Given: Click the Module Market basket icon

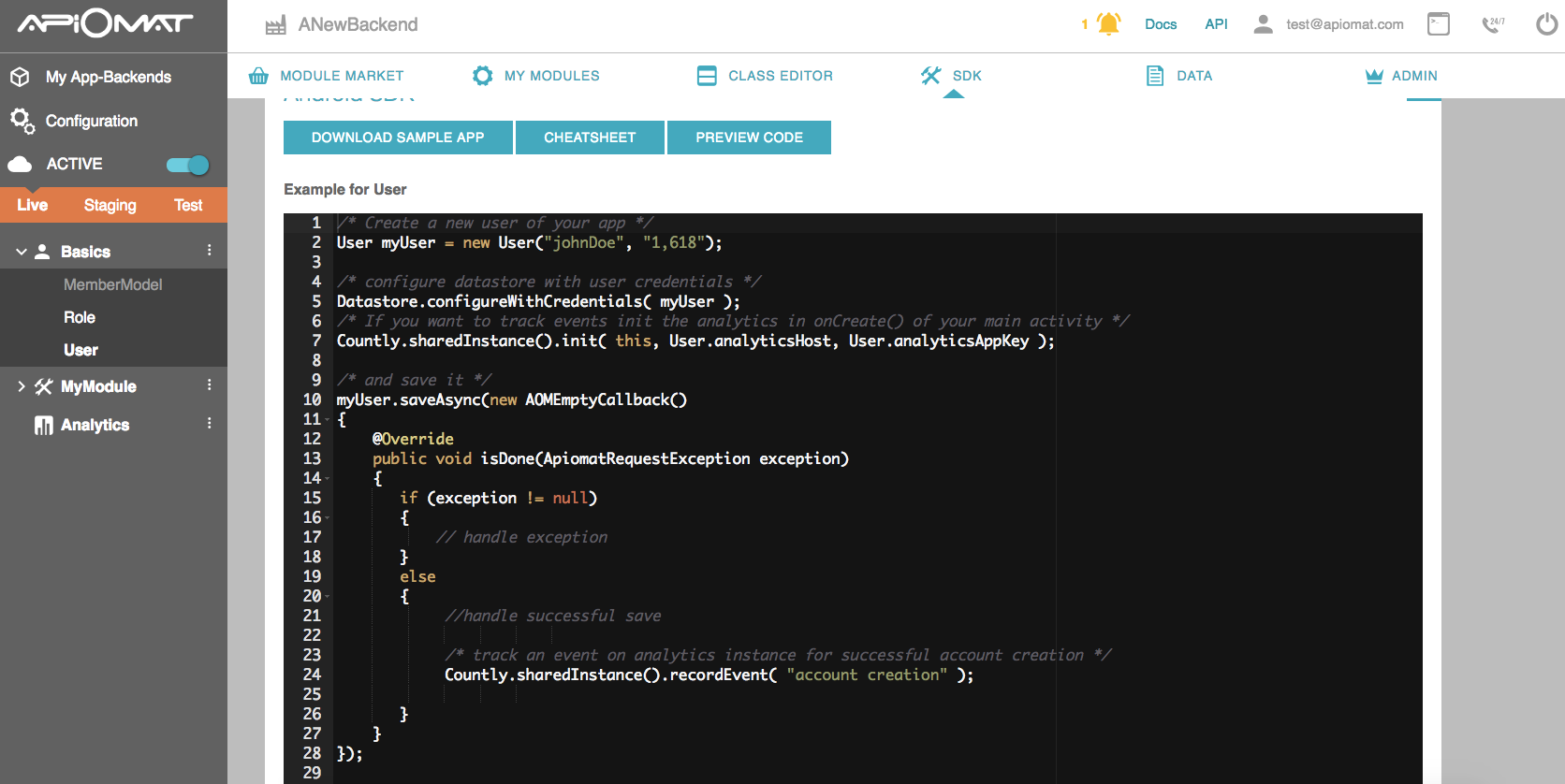Looking at the screenshot, I should pos(258,76).
